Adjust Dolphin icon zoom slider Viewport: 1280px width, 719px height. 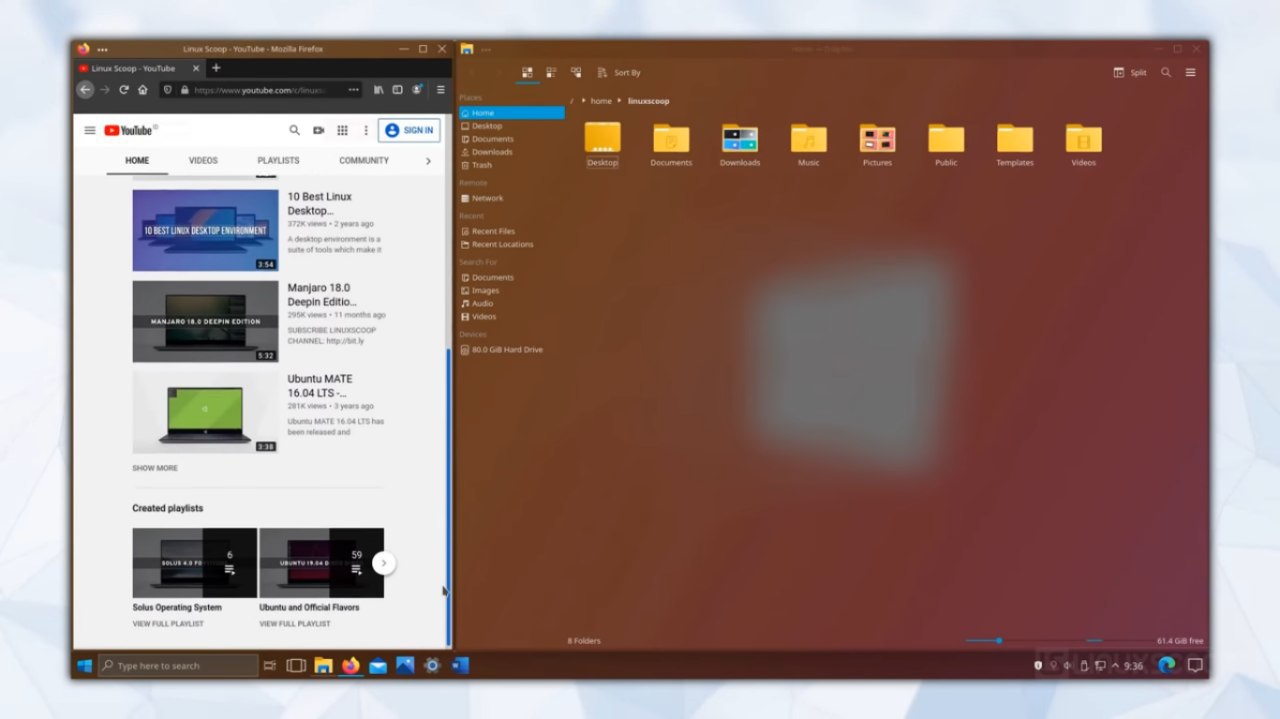[998, 640]
